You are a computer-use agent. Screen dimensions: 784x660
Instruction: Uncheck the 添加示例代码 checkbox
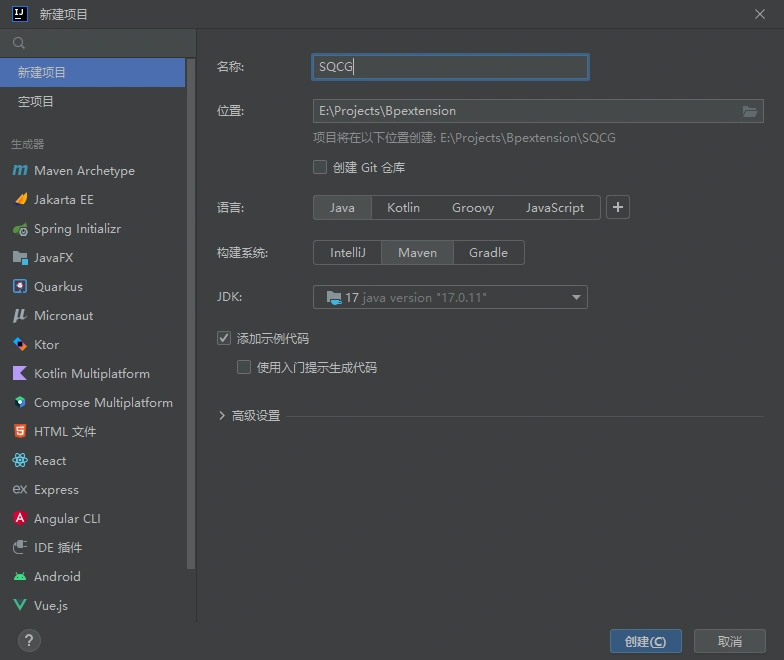pyautogui.click(x=224, y=339)
